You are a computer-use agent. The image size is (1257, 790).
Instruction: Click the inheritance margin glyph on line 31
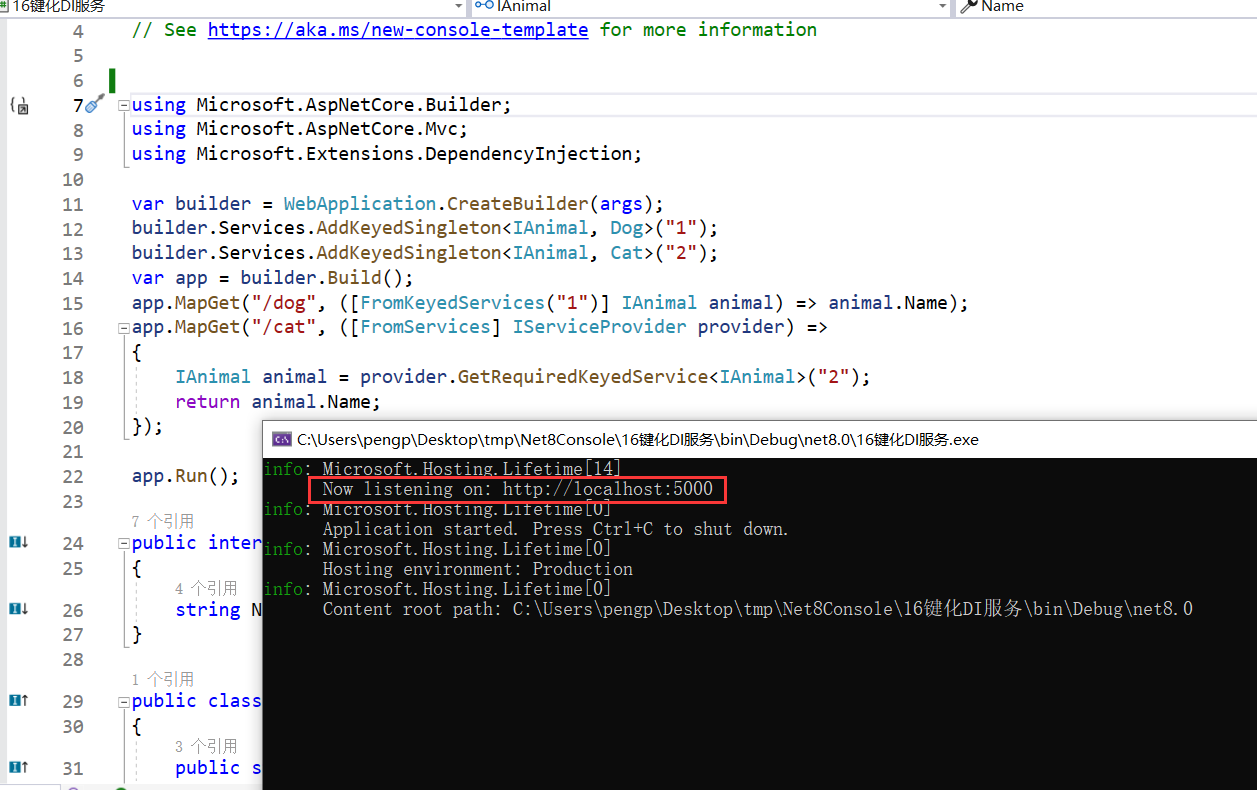click(x=18, y=767)
